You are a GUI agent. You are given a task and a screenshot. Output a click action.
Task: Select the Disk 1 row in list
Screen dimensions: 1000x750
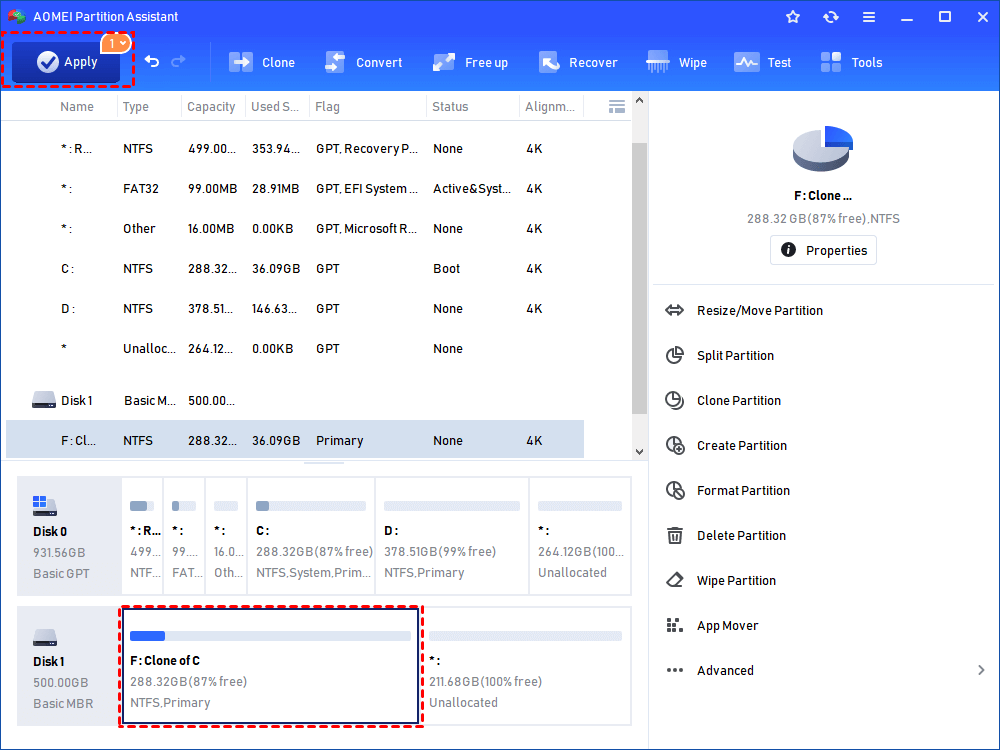point(295,401)
